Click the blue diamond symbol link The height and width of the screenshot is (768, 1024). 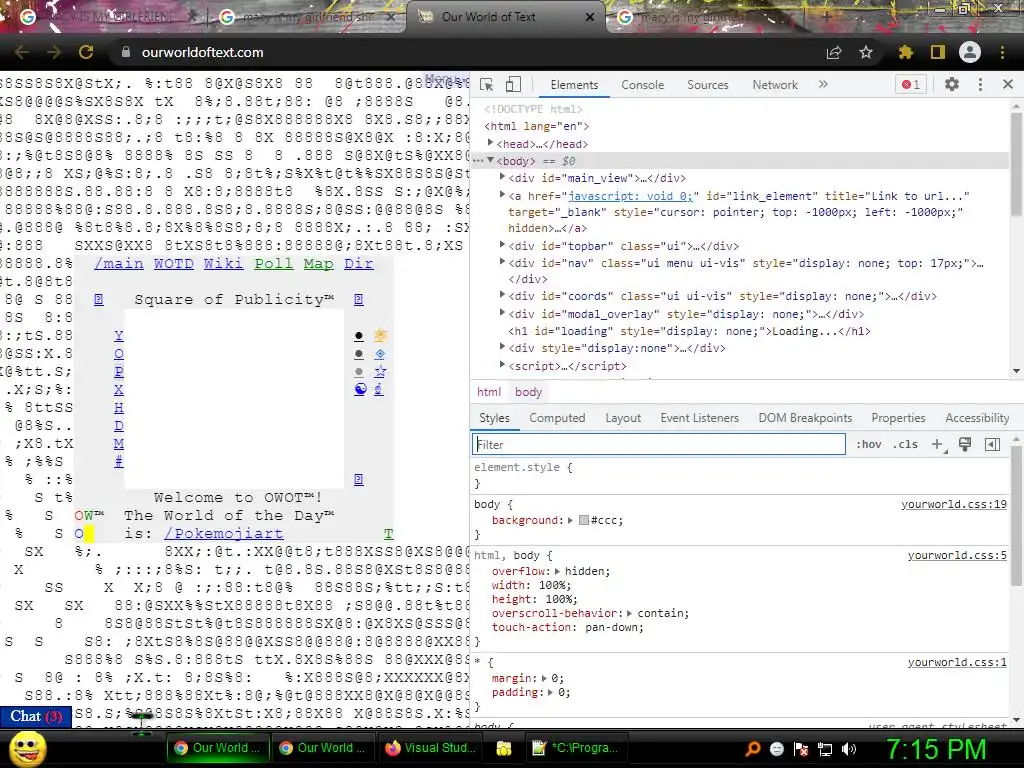379,353
